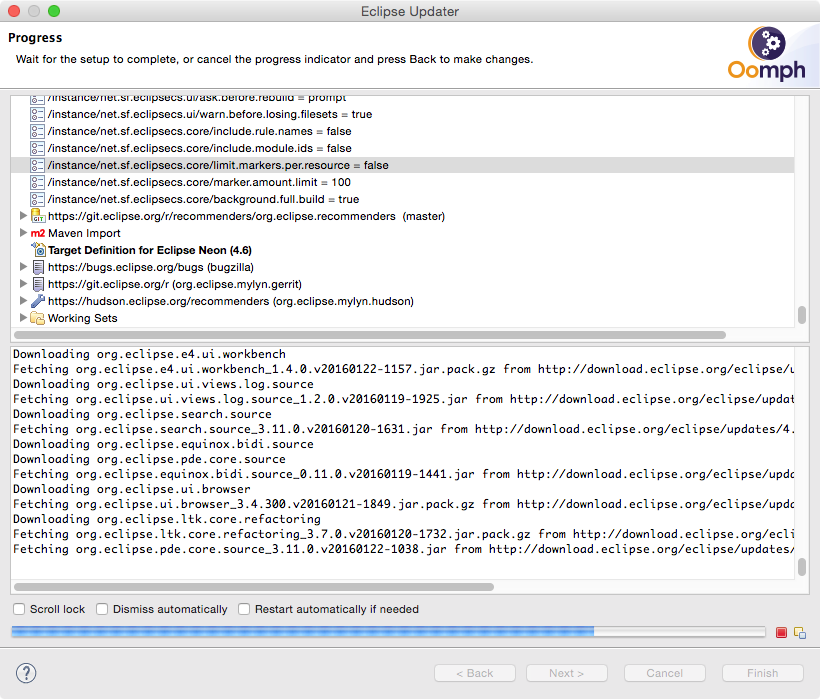Image resolution: width=820 pixels, height=699 pixels.
Task: Click the m2 Maven Import icon
Action: 38,233
